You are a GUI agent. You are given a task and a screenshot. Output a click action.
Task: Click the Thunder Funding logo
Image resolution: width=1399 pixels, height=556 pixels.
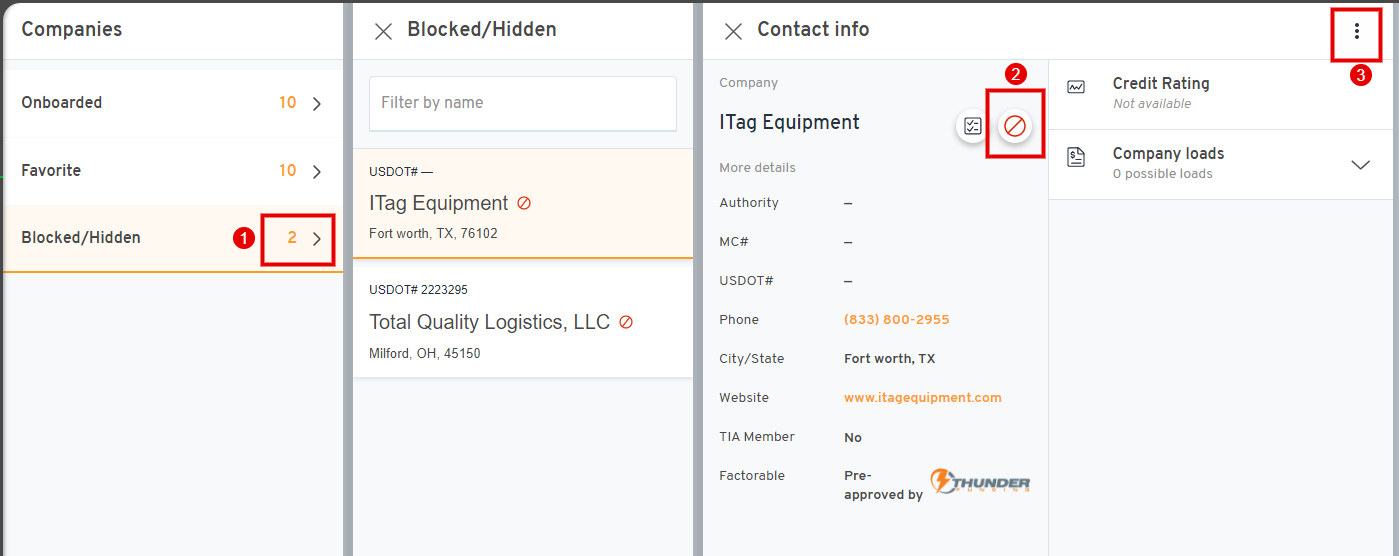pyautogui.click(x=980, y=481)
